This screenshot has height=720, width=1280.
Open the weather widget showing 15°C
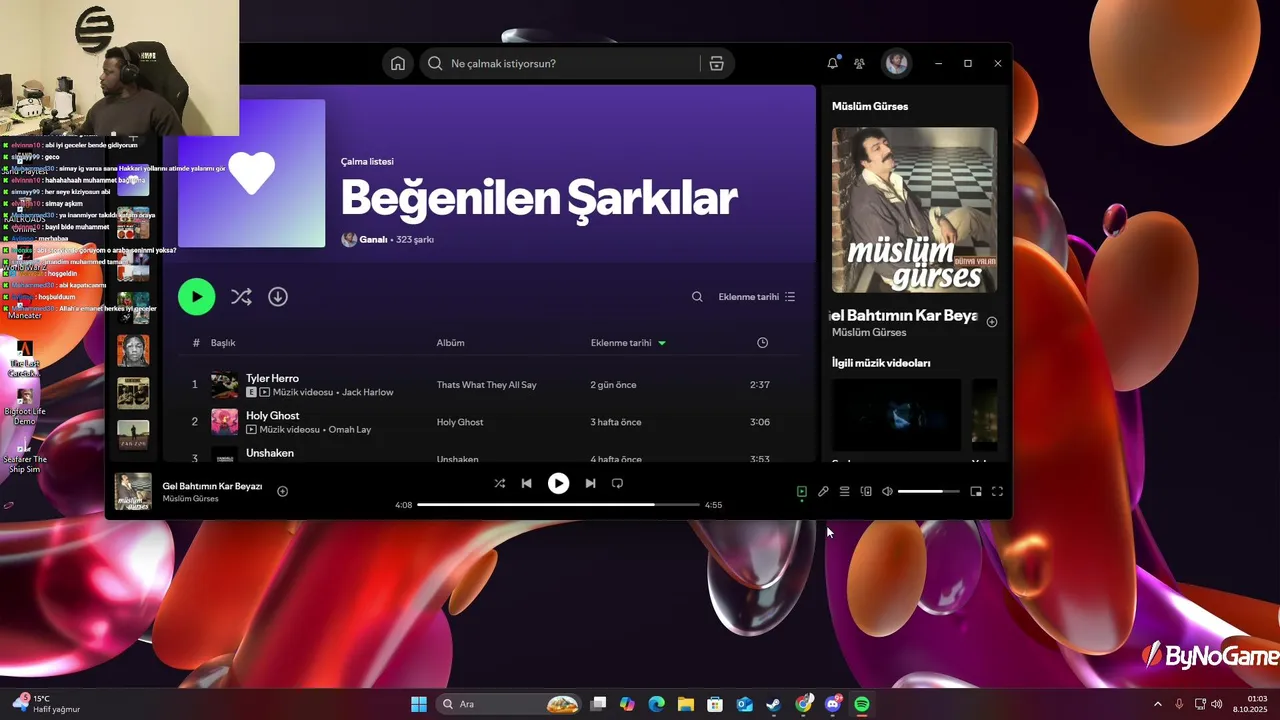[x=45, y=704]
